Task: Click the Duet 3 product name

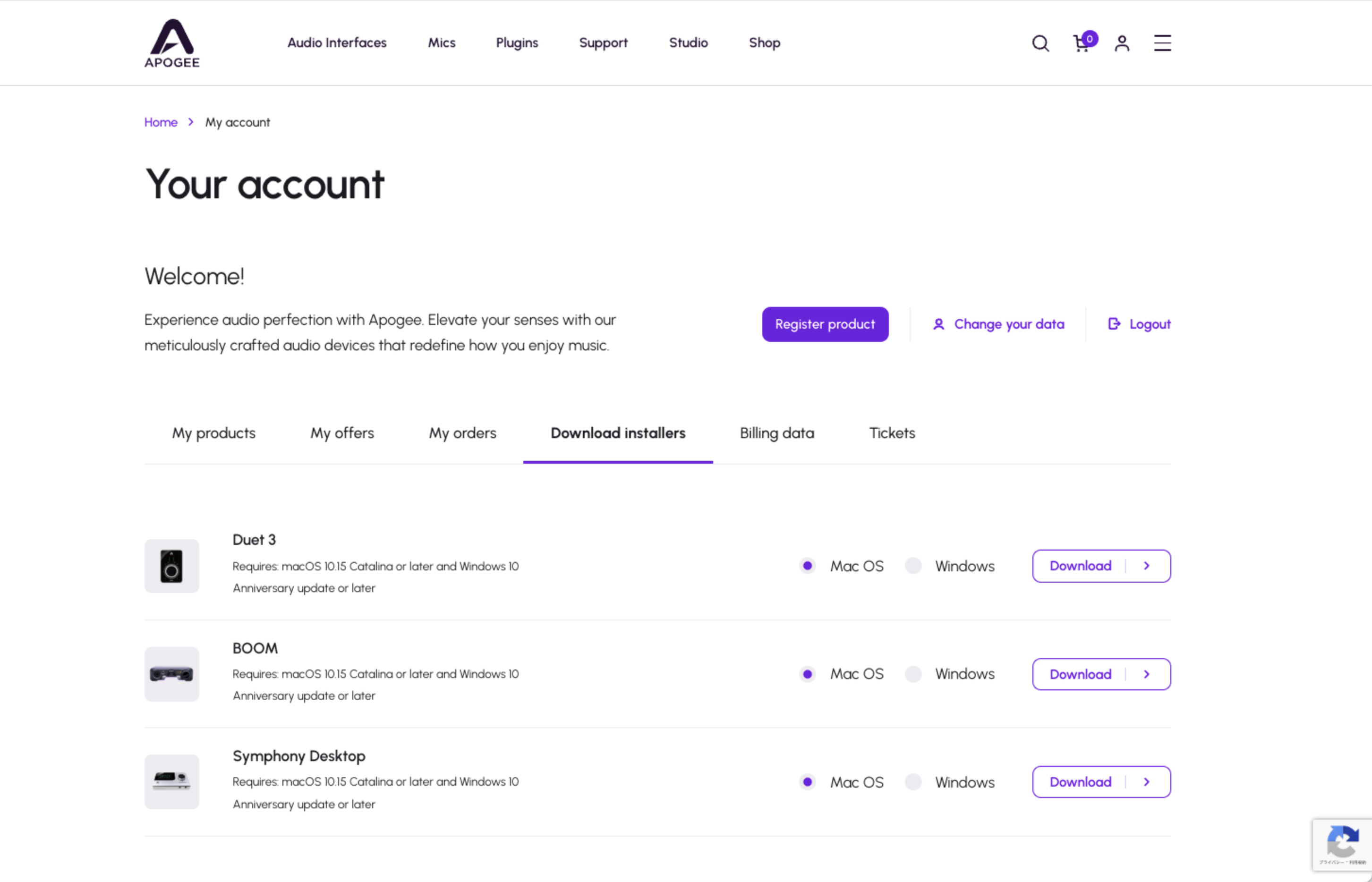Action: click(x=254, y=540)
